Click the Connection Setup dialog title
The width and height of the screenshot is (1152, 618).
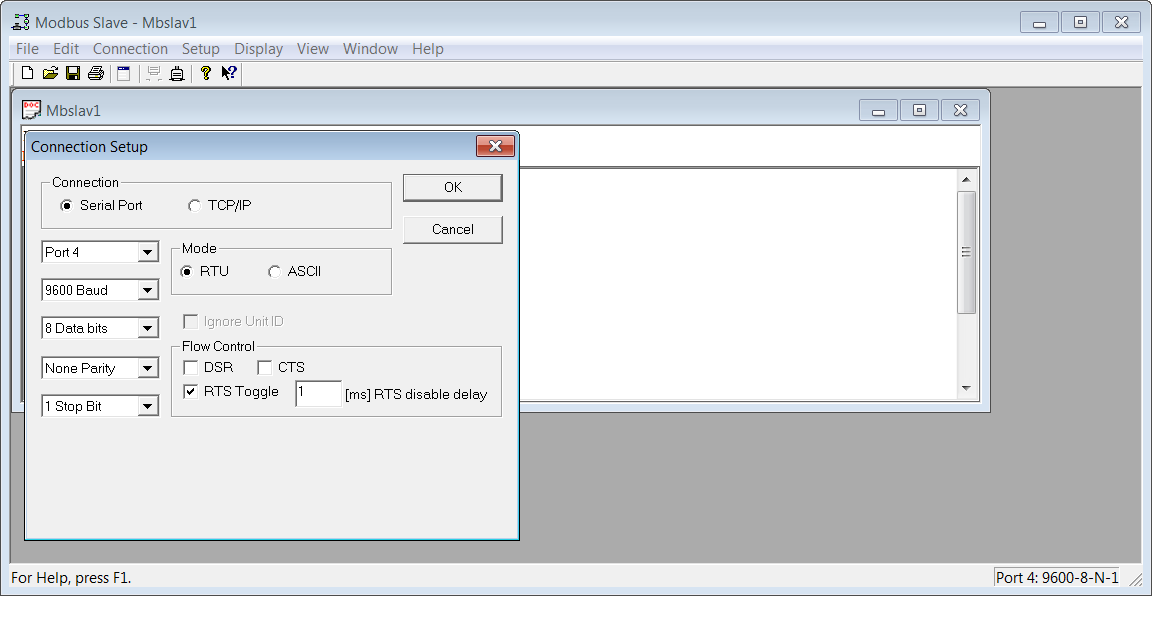pyautogui.click(x=89, y=146)
